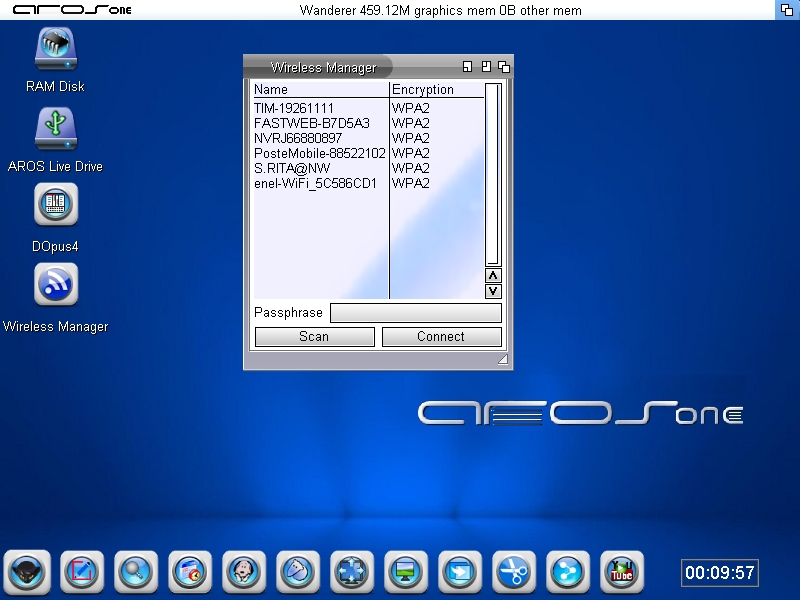Screen dimensions: 800x600
Task: Click the Wireless Manager depth gadget
Action: [504, 67]
